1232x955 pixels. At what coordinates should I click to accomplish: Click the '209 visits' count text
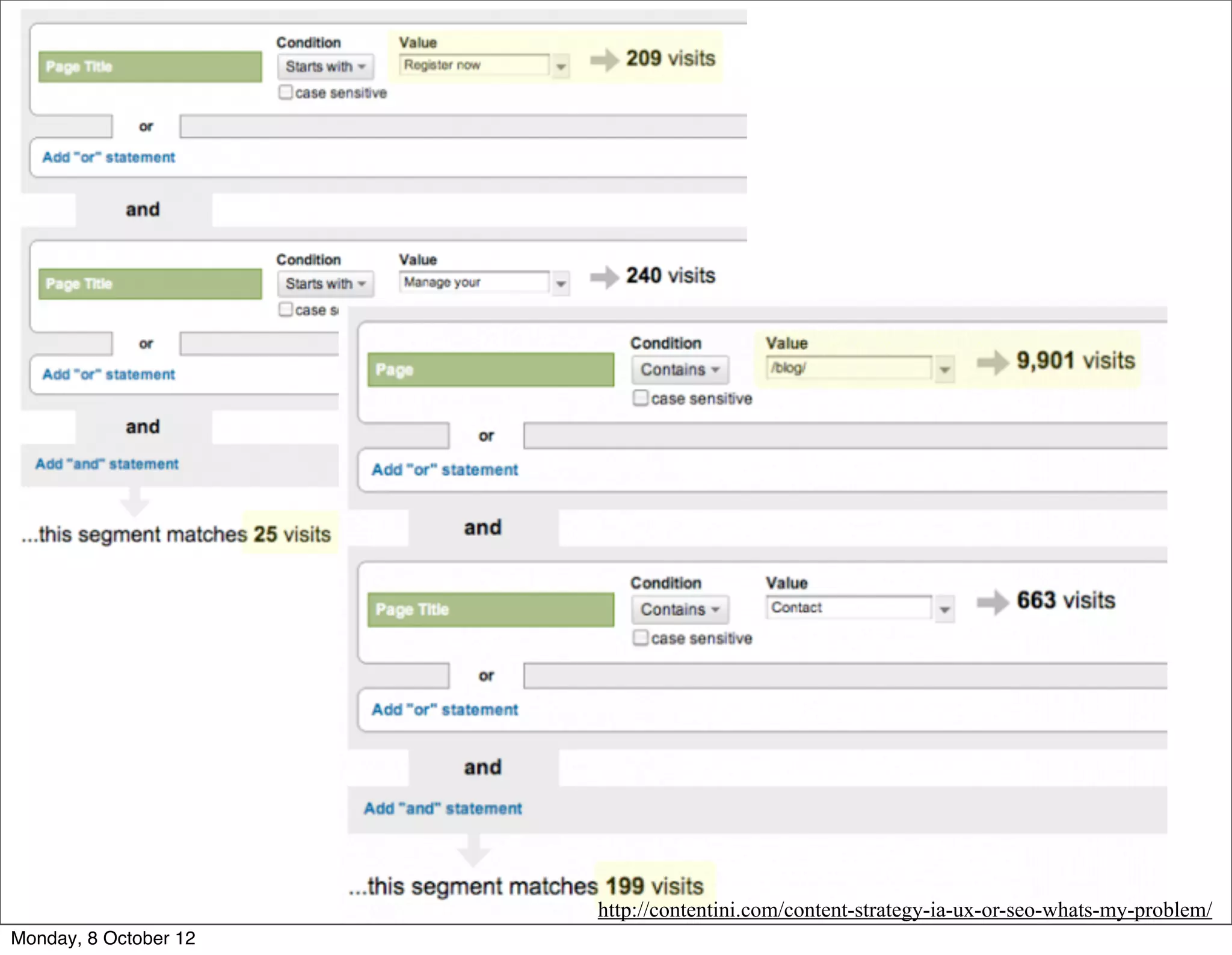click(x=671, y=58)
